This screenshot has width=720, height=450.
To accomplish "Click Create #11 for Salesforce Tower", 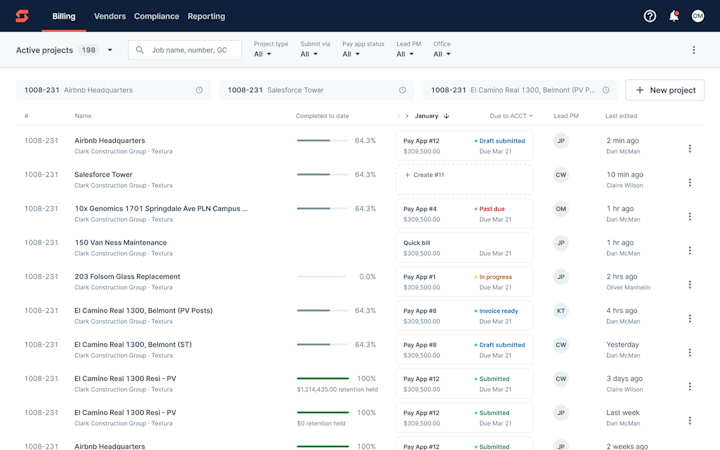I will coord(464,179).
